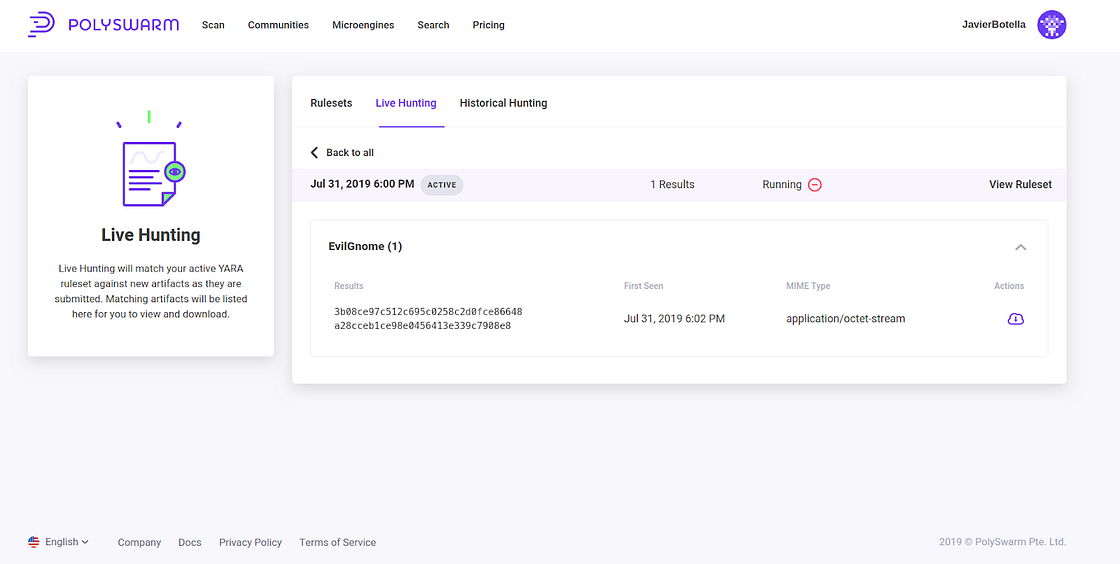
Task: Click the 2019 © PolySwarm Pte. Ltd. copyright text
Action: pos(1002,542)
